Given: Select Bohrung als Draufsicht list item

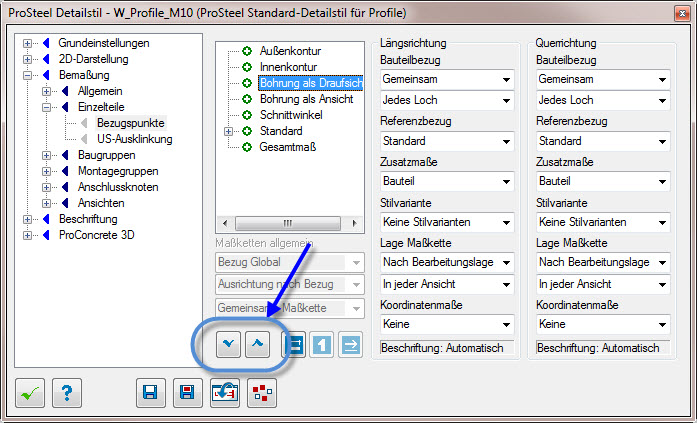Looking at the screenshot, I should point(311,83).
